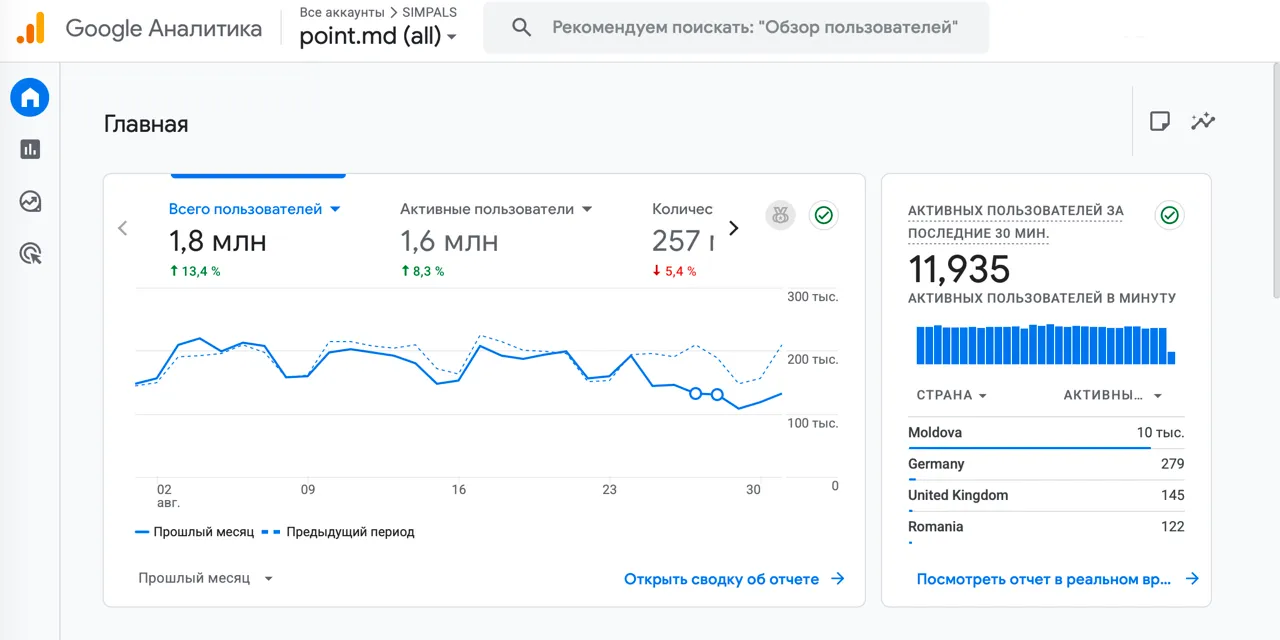Open the point.md (all) property selector
This screenshot has height=640, width=1280.
coord(378,37)
